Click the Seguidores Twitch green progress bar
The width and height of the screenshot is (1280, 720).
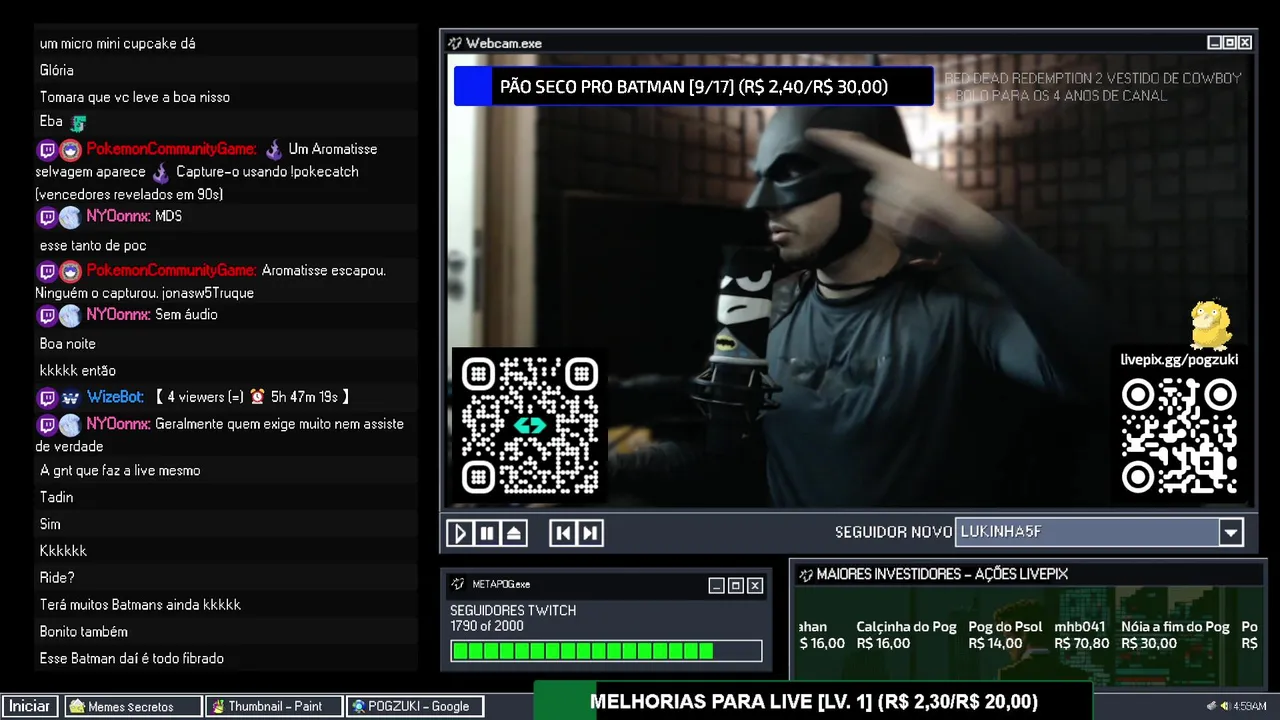(606, 651)
